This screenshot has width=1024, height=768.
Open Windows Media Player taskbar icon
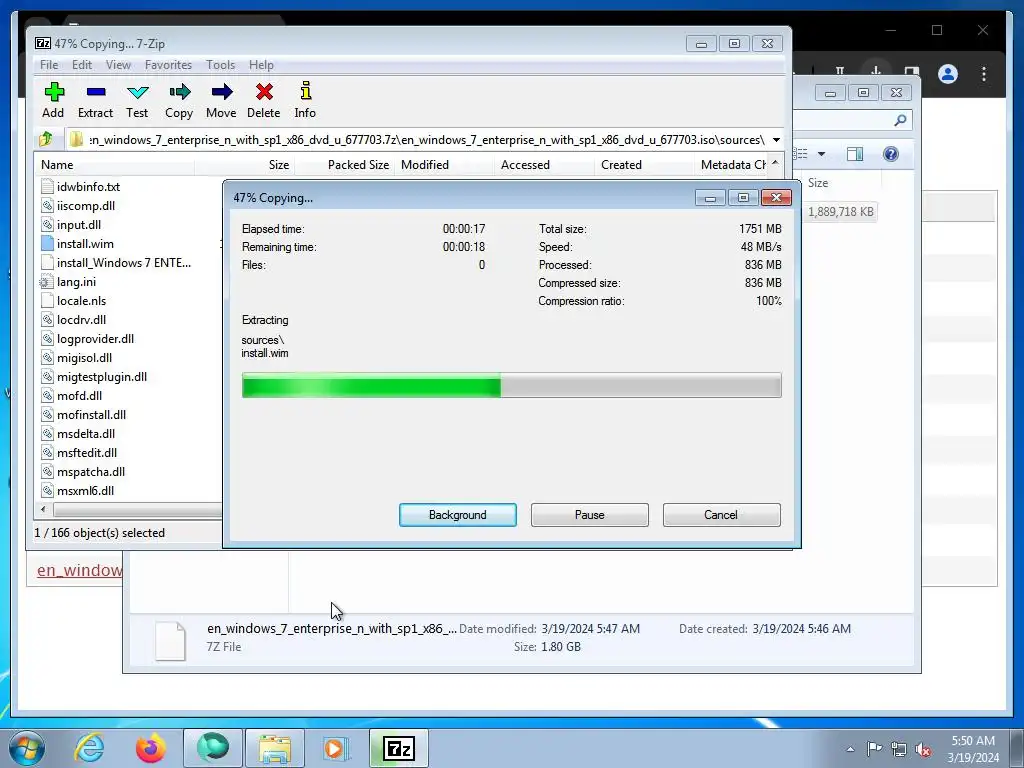point(336,748)
